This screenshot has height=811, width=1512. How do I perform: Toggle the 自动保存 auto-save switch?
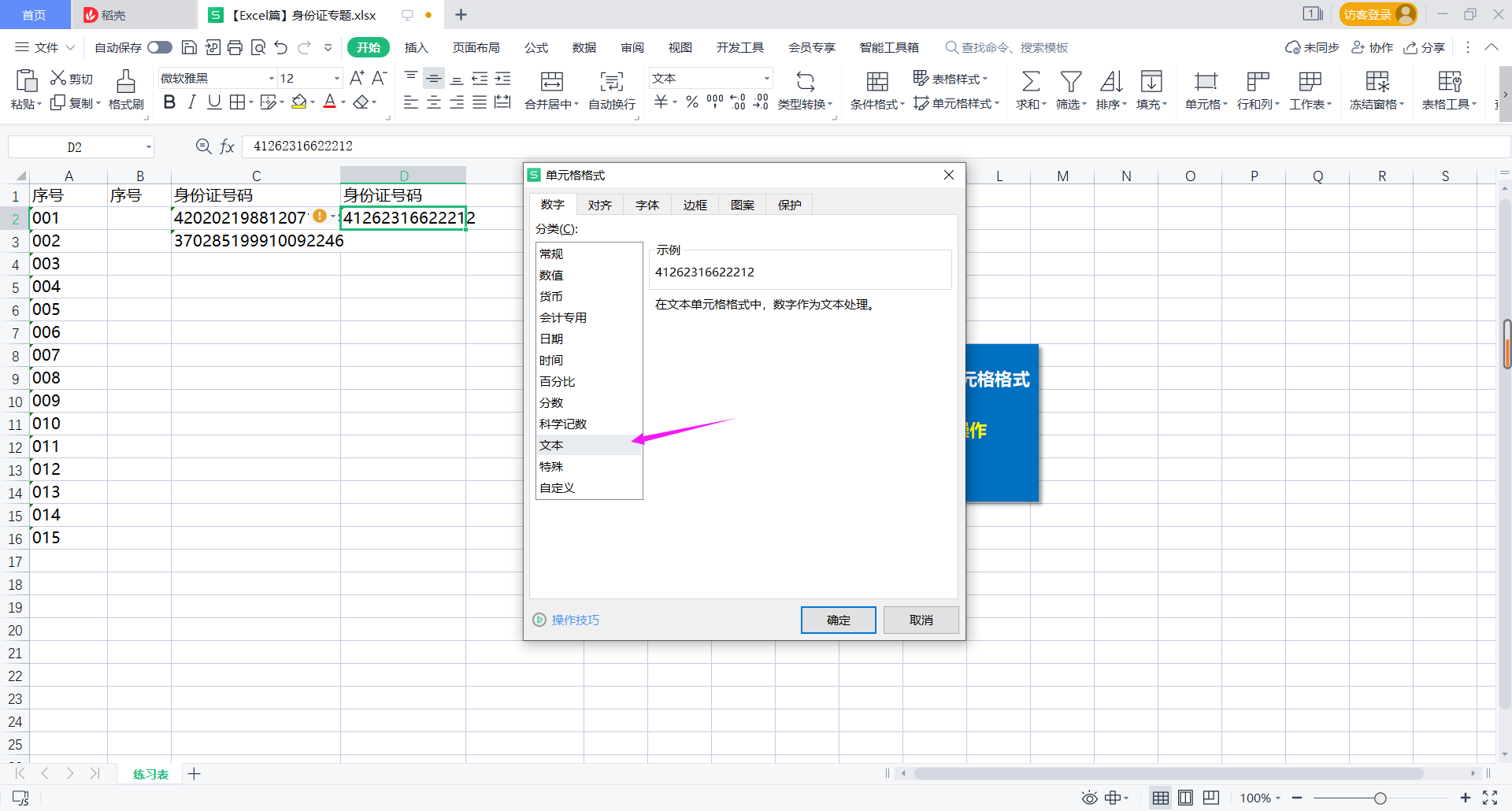pos(160,47)
